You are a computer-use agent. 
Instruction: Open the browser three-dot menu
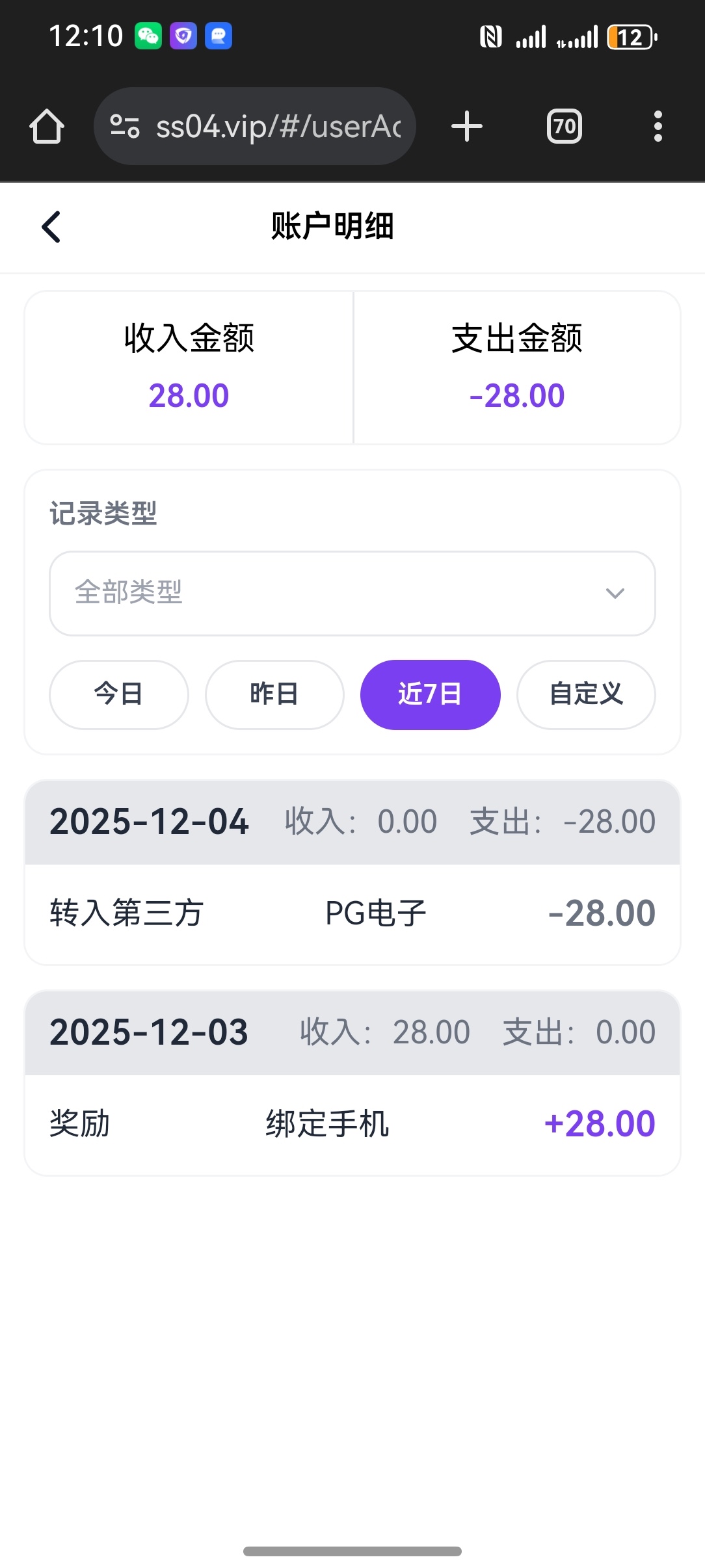(x=658, y=126)
